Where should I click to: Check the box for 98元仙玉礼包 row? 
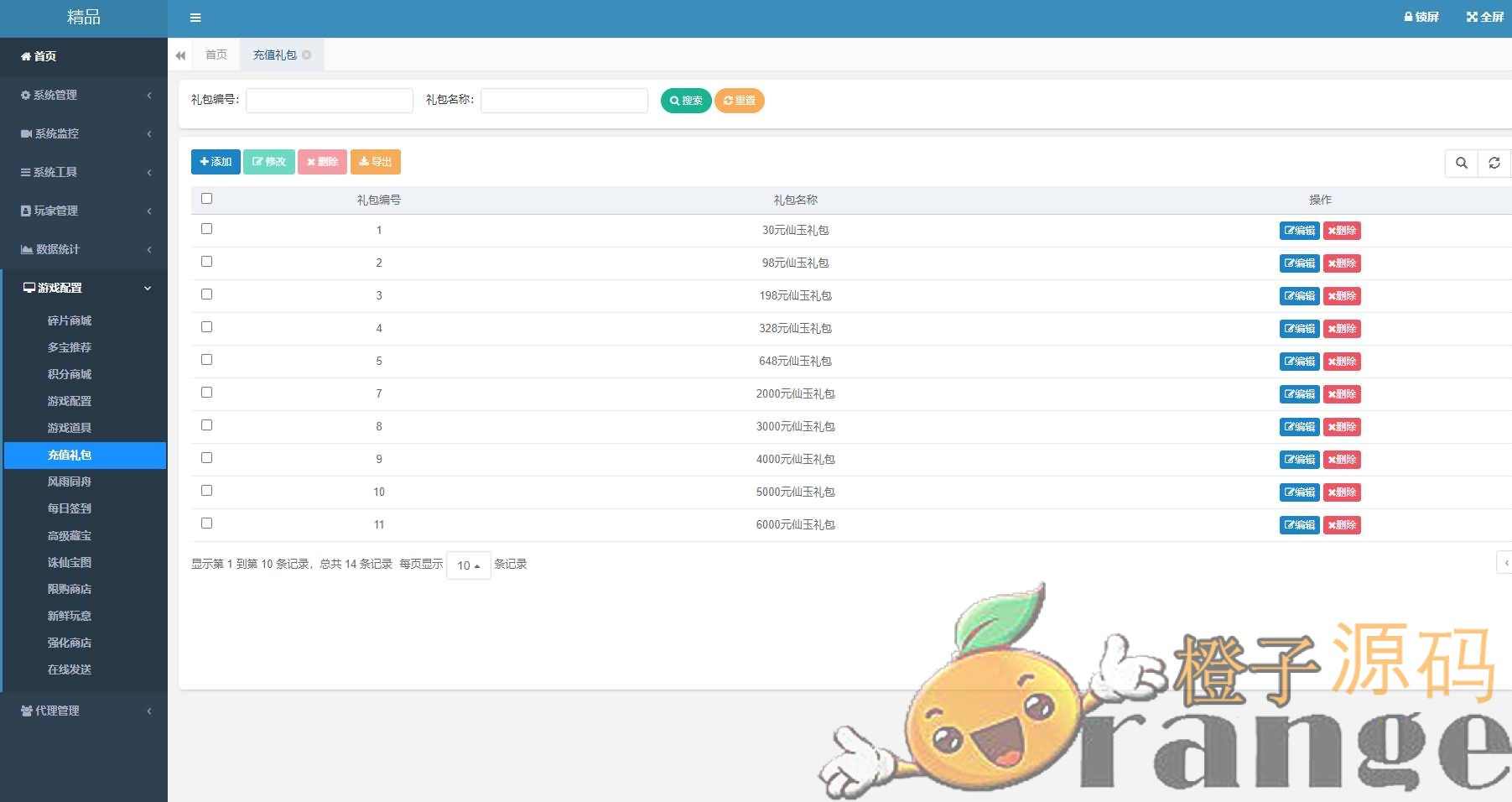207,262
